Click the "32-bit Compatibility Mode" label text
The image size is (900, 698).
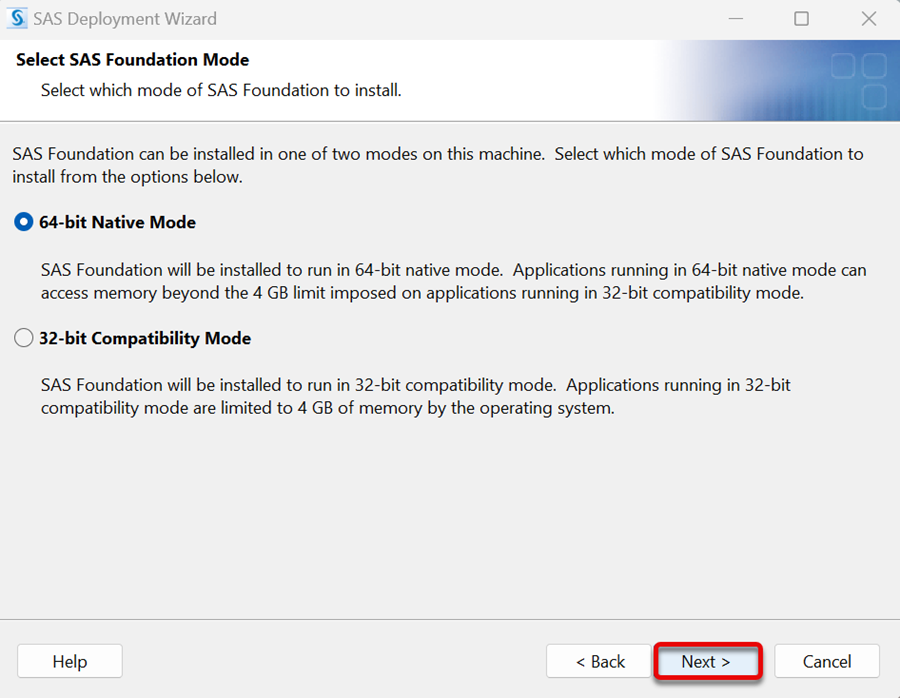point(145,338)
